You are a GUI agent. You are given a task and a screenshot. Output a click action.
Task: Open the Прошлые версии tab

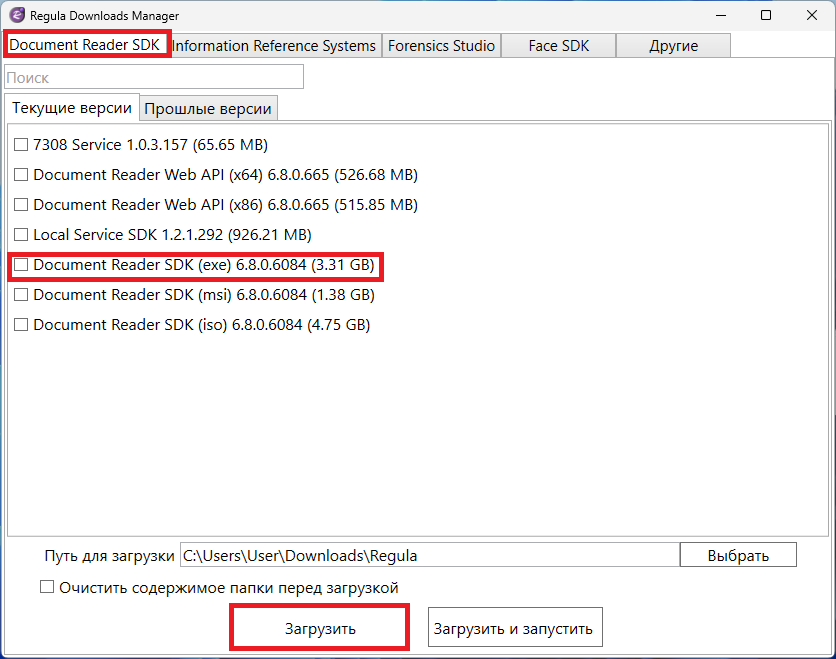[x=208, y=109]
